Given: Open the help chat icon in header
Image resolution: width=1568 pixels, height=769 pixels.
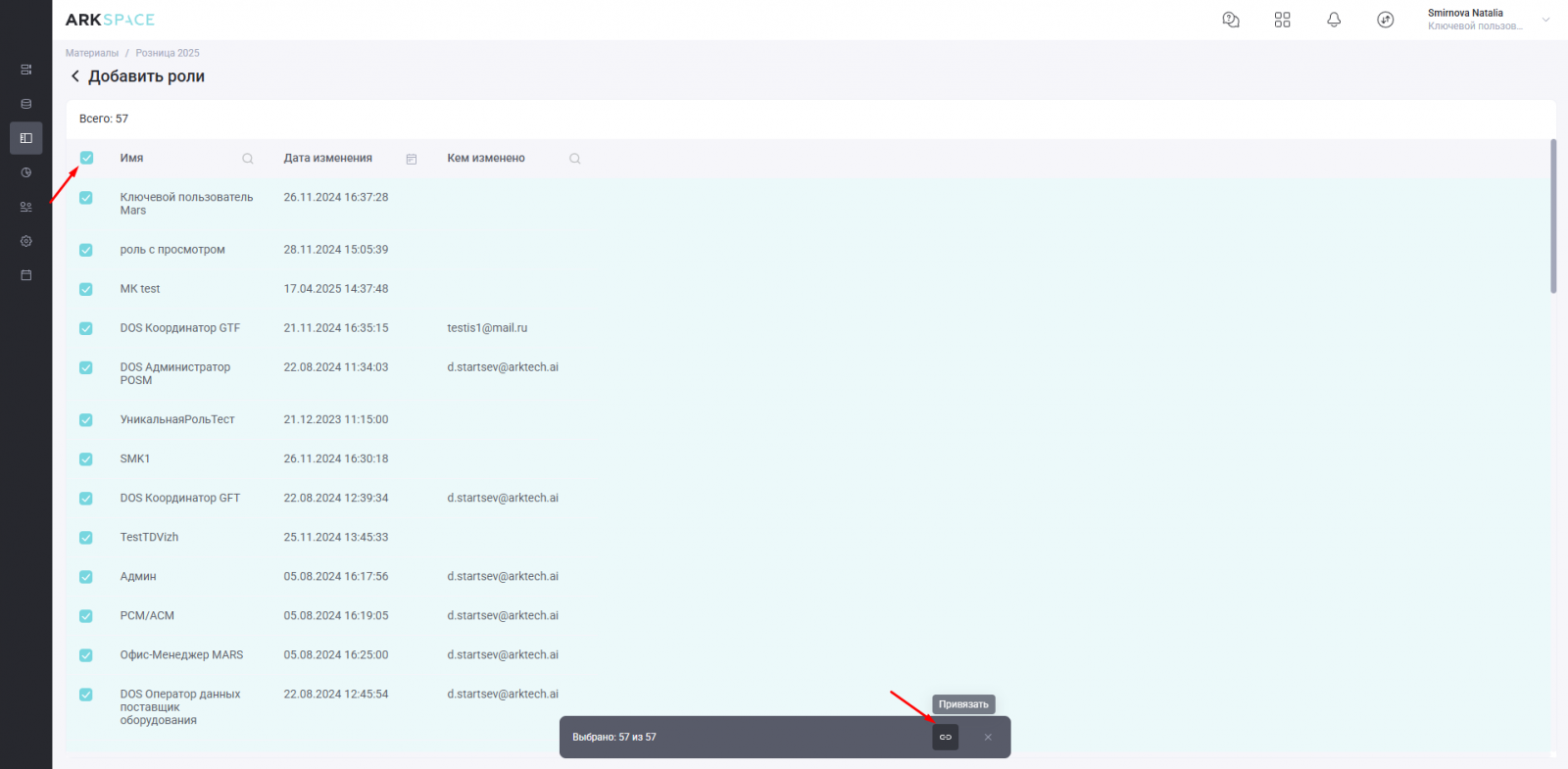Looking at the screenshot, I should [1231, 20].
